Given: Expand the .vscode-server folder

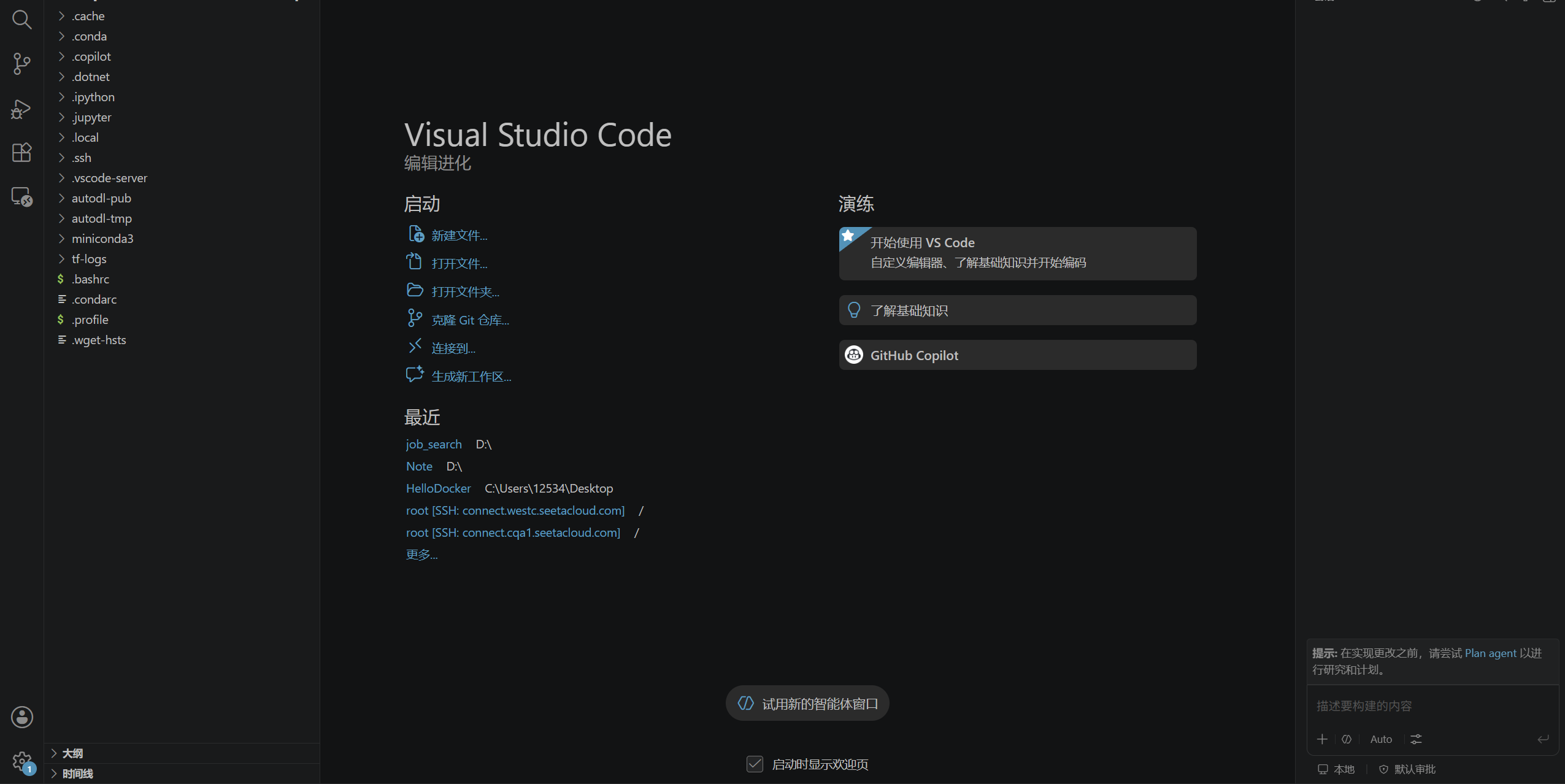Looking at the screenshot, I should (x=182, y=178).
